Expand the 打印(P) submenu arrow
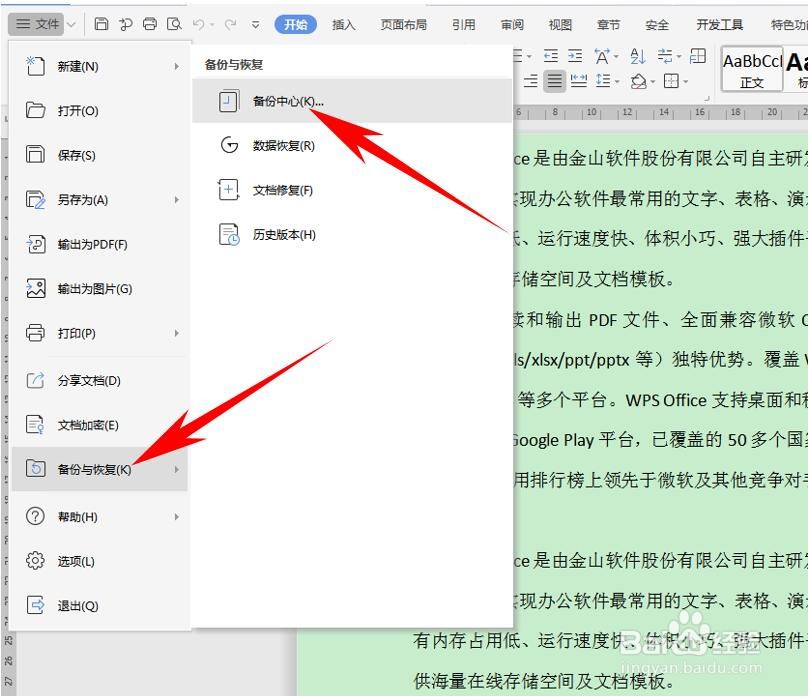The width and height of the screenshot is (808, 696). [176, 333]
